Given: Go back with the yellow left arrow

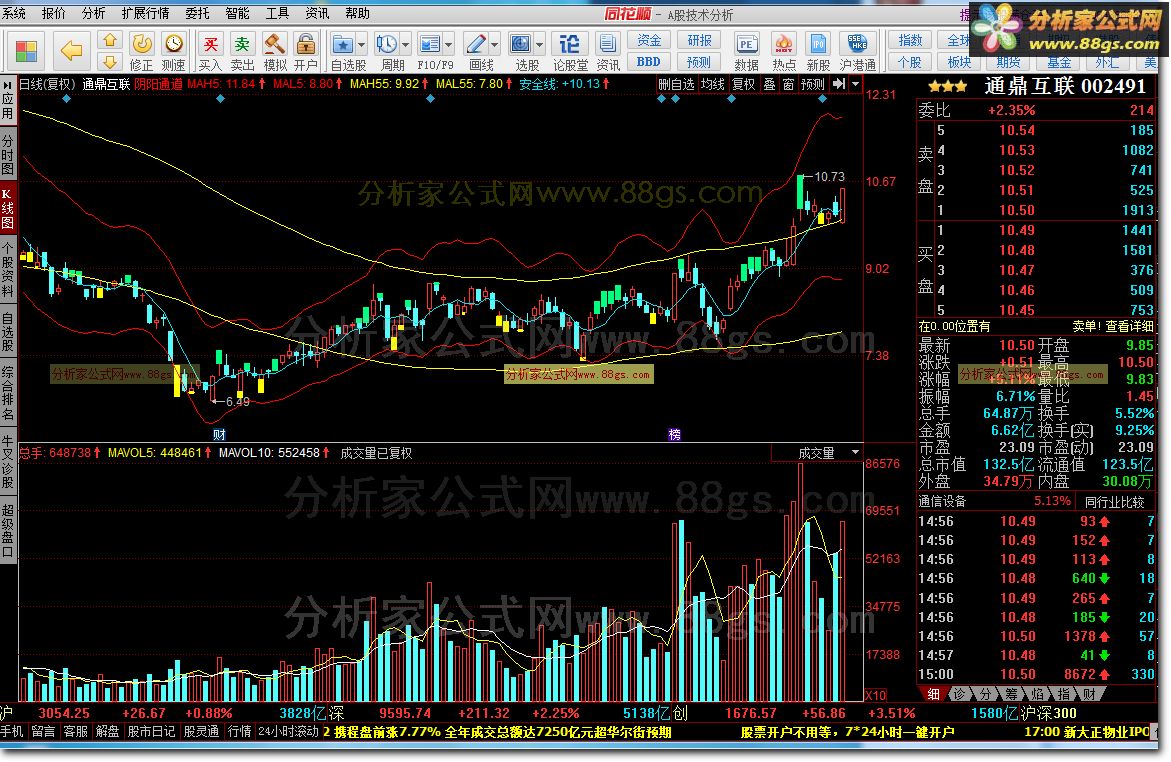Looking at the screenshot, I should pos(72,51).
